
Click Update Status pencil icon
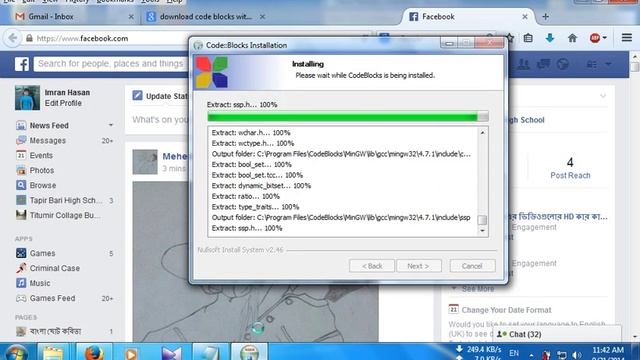137,96
